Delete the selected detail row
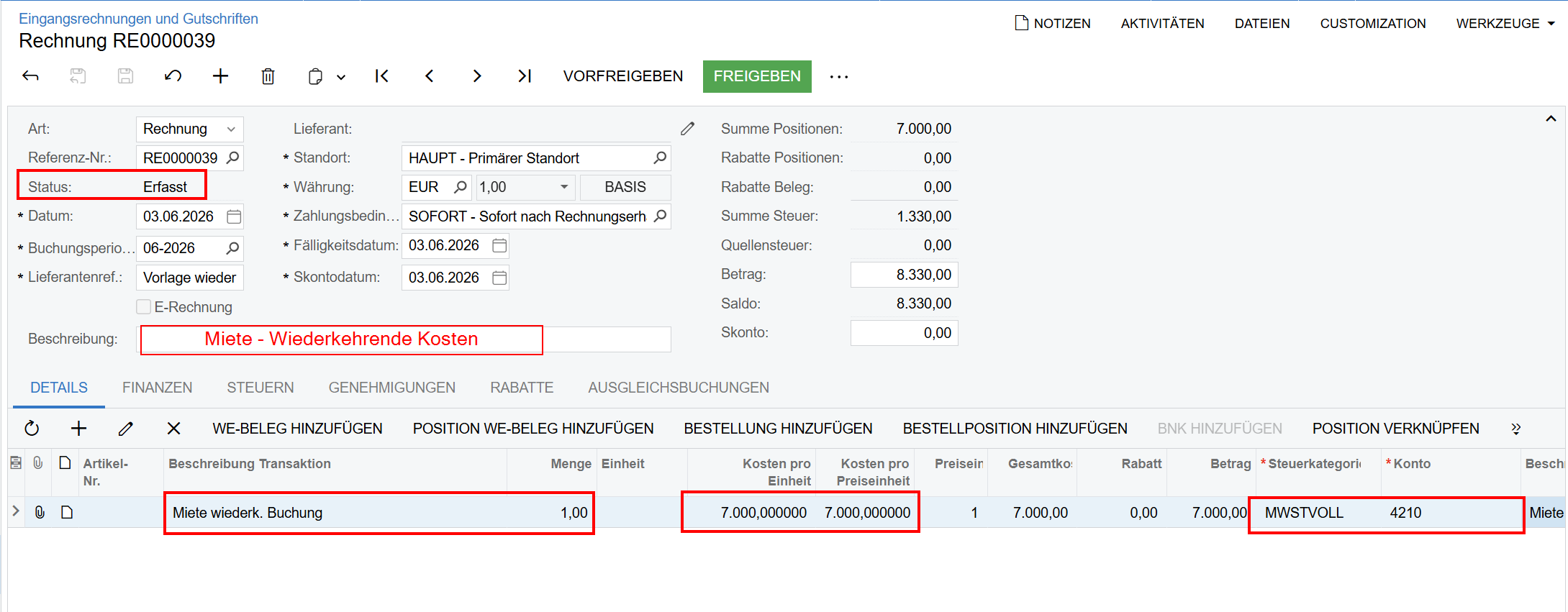Viewport: 1568px width, 612px height. click(x=173, y=429)
